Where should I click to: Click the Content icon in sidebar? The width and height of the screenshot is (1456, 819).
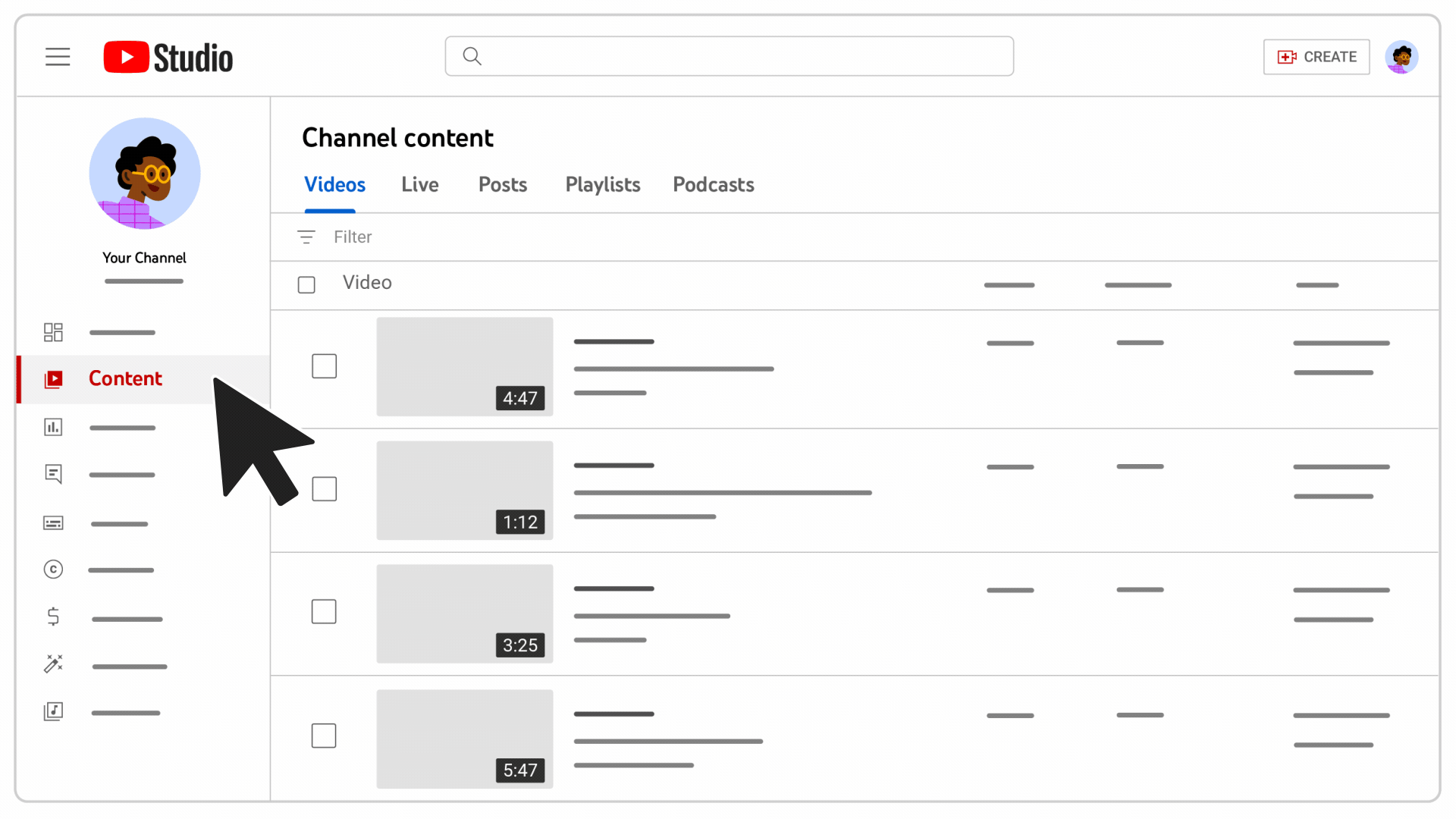pos(53,378)
